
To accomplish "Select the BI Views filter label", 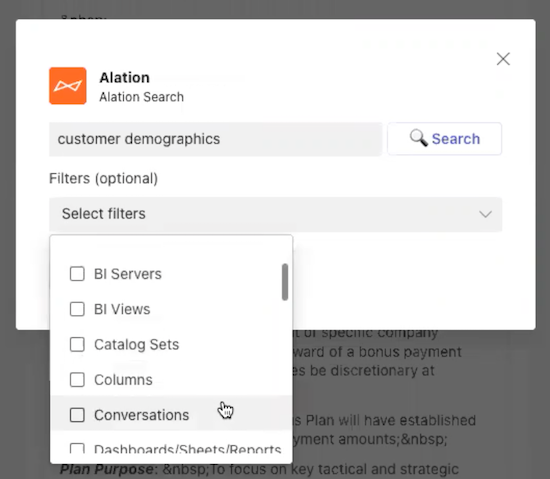I will click(x=122, y=309).
